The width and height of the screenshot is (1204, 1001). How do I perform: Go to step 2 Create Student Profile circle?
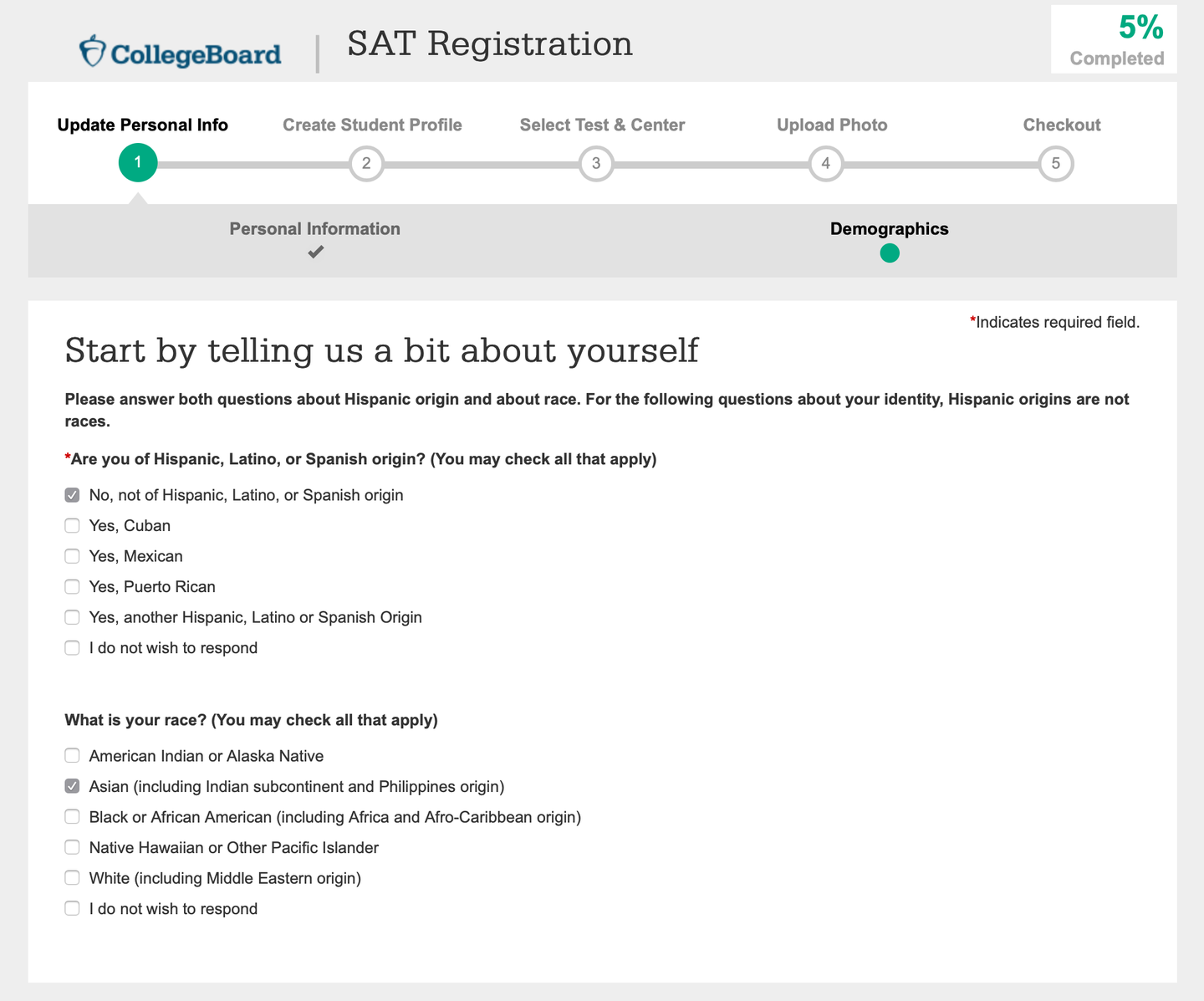pos(366,163)
